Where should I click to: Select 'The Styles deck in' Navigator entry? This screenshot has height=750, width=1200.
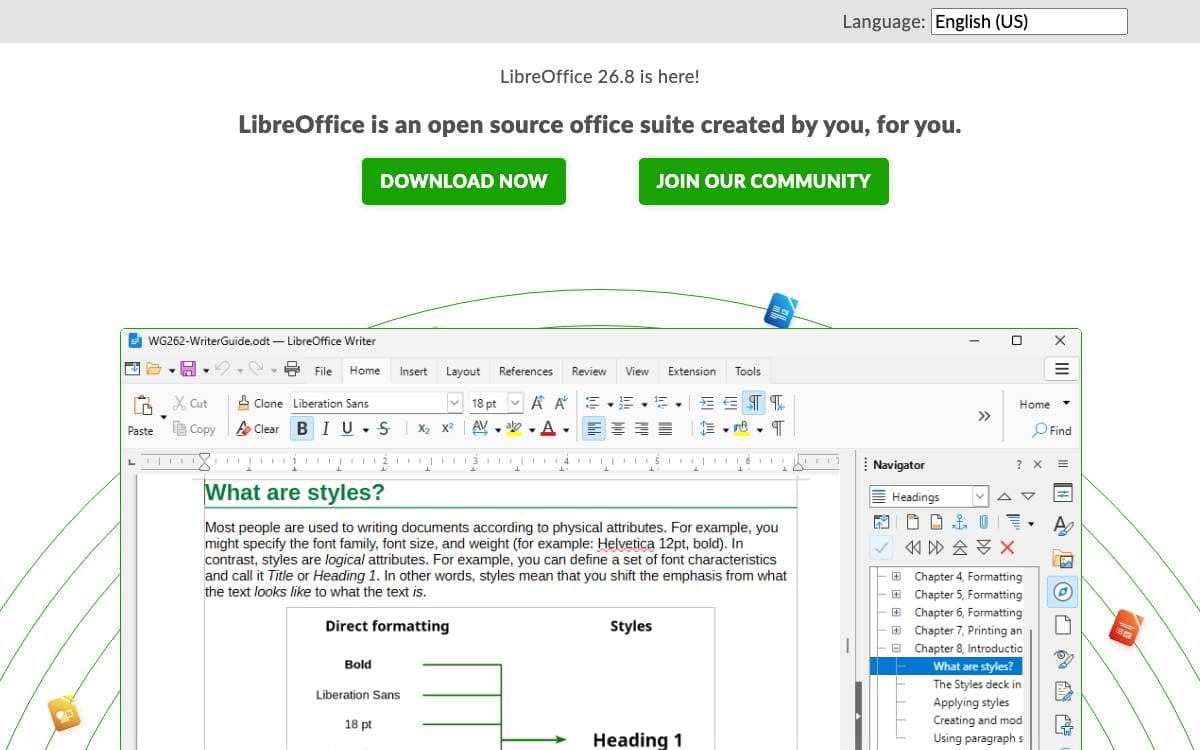[977, 684]
